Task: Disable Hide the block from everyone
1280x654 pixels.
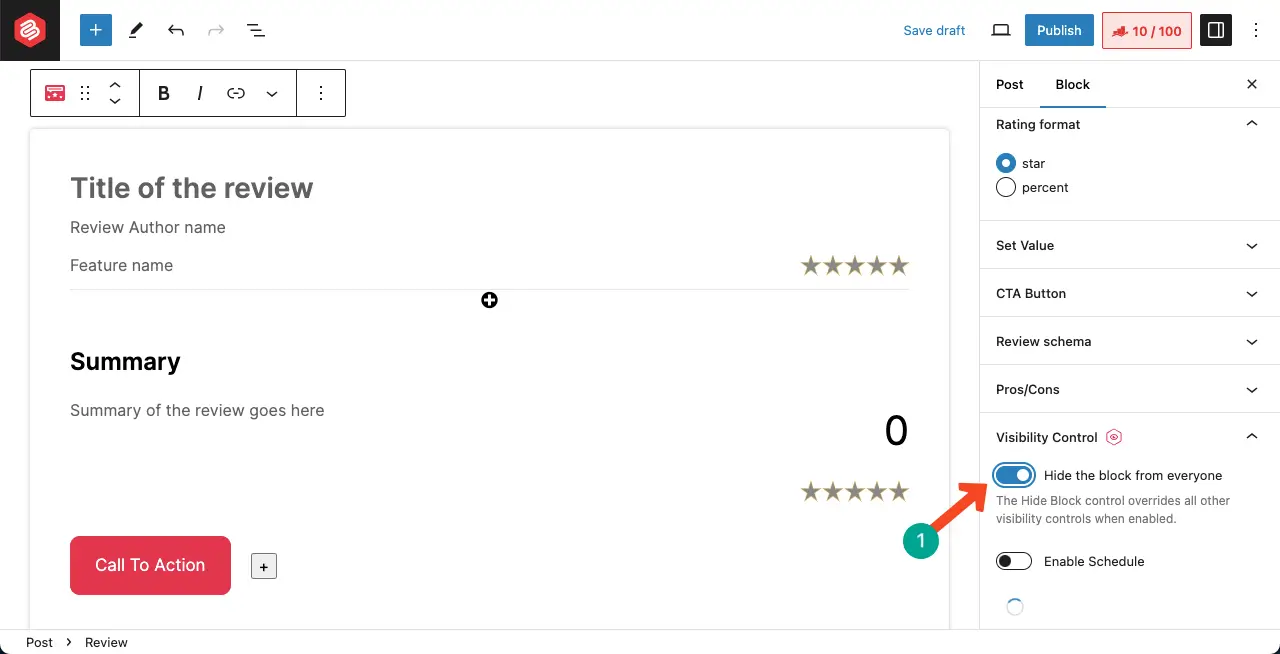Action: [x=1014, y=475]
